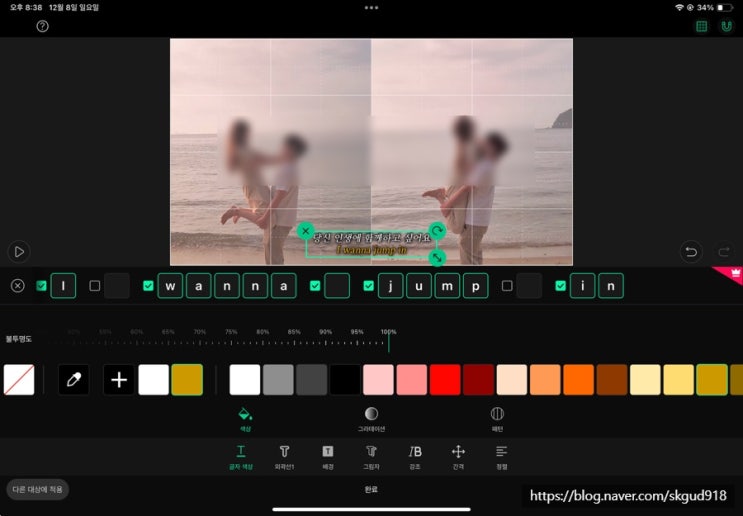743x516 pixels.
Task: Open the 정렬 alignment option
Action: pos(501,457)
